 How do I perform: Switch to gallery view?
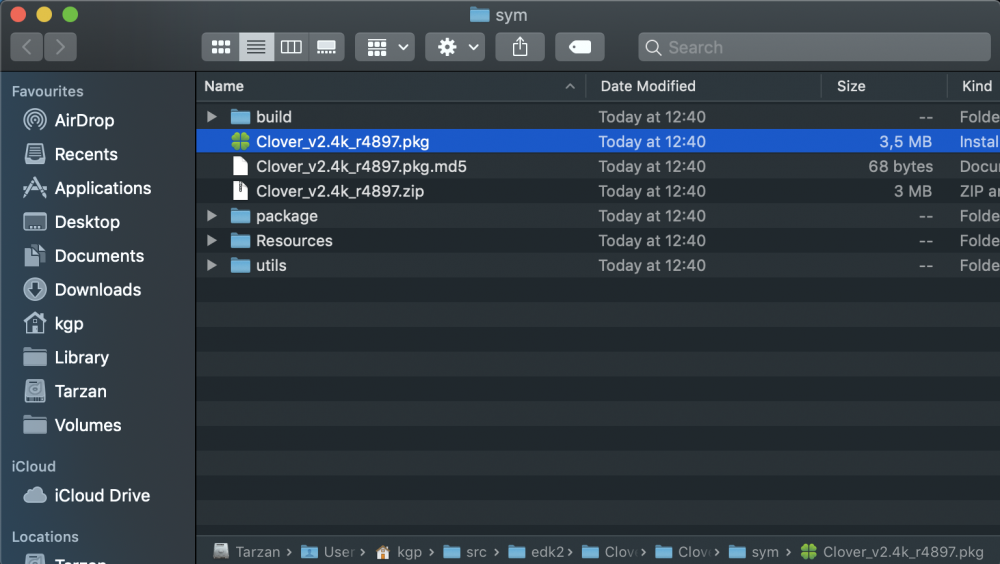click(x=327, y=47)
